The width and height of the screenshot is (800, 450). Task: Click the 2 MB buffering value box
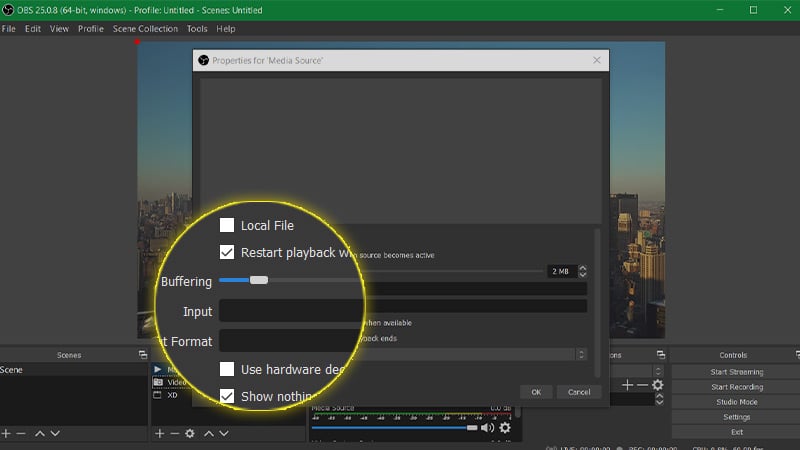click(562, 271)
